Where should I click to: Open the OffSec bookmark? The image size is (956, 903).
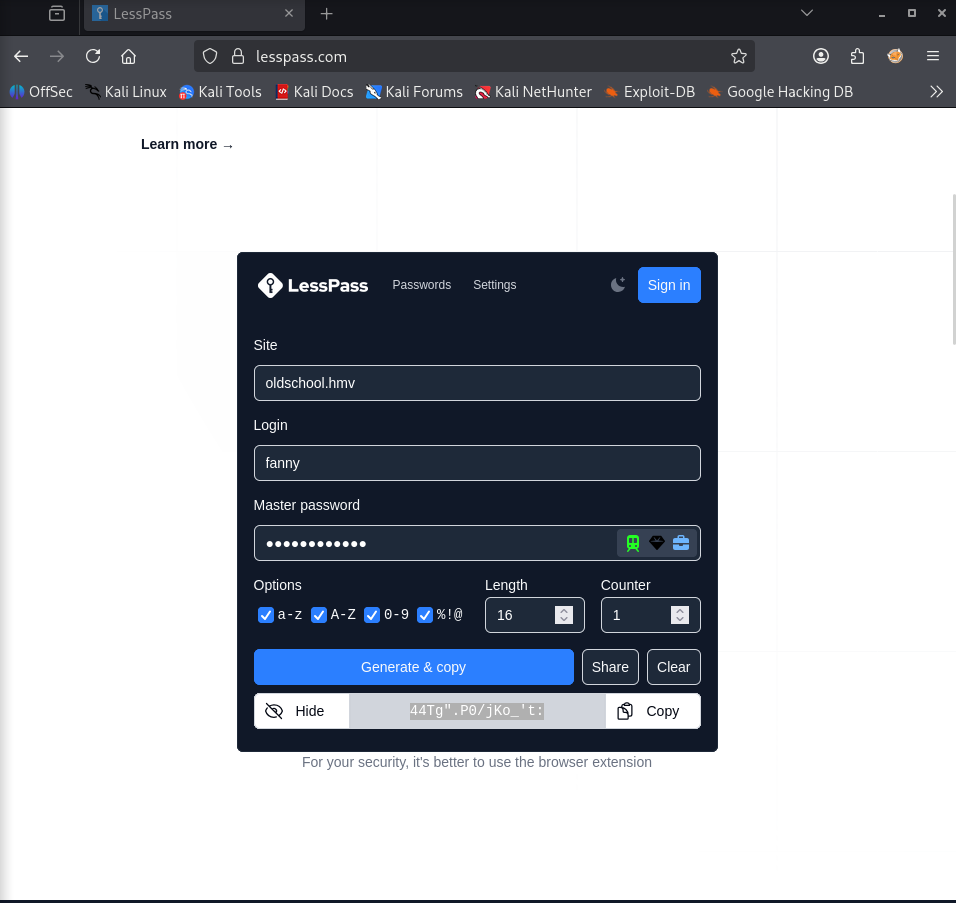coord(41,92)
